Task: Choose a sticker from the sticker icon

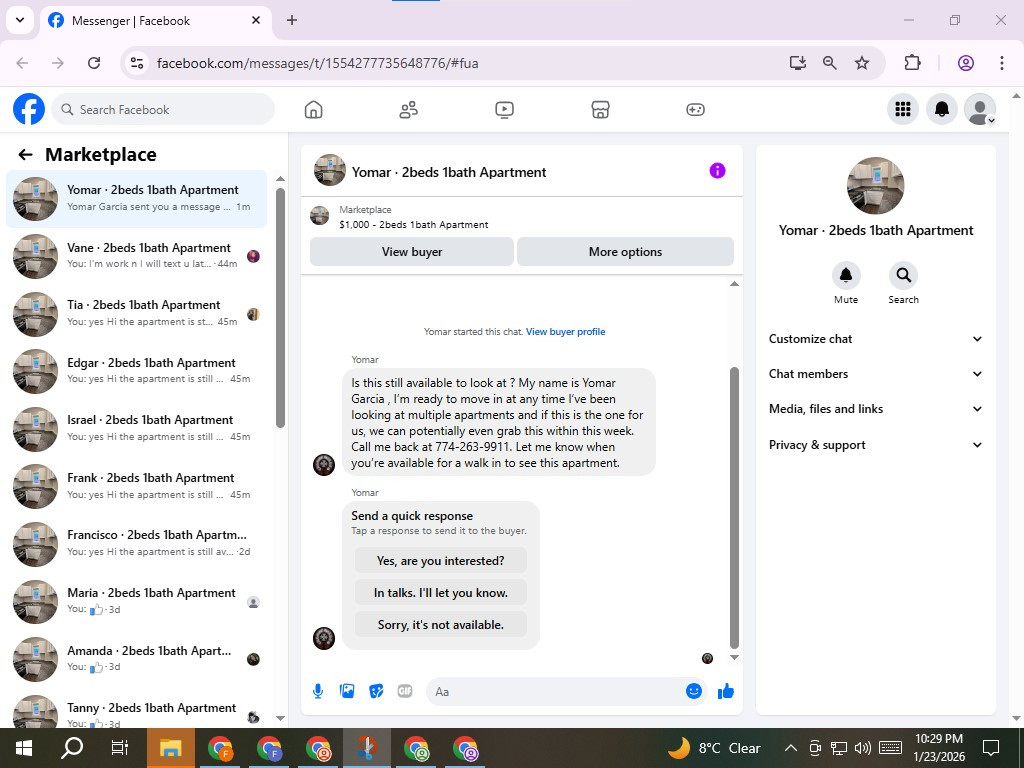Action: 376,691
